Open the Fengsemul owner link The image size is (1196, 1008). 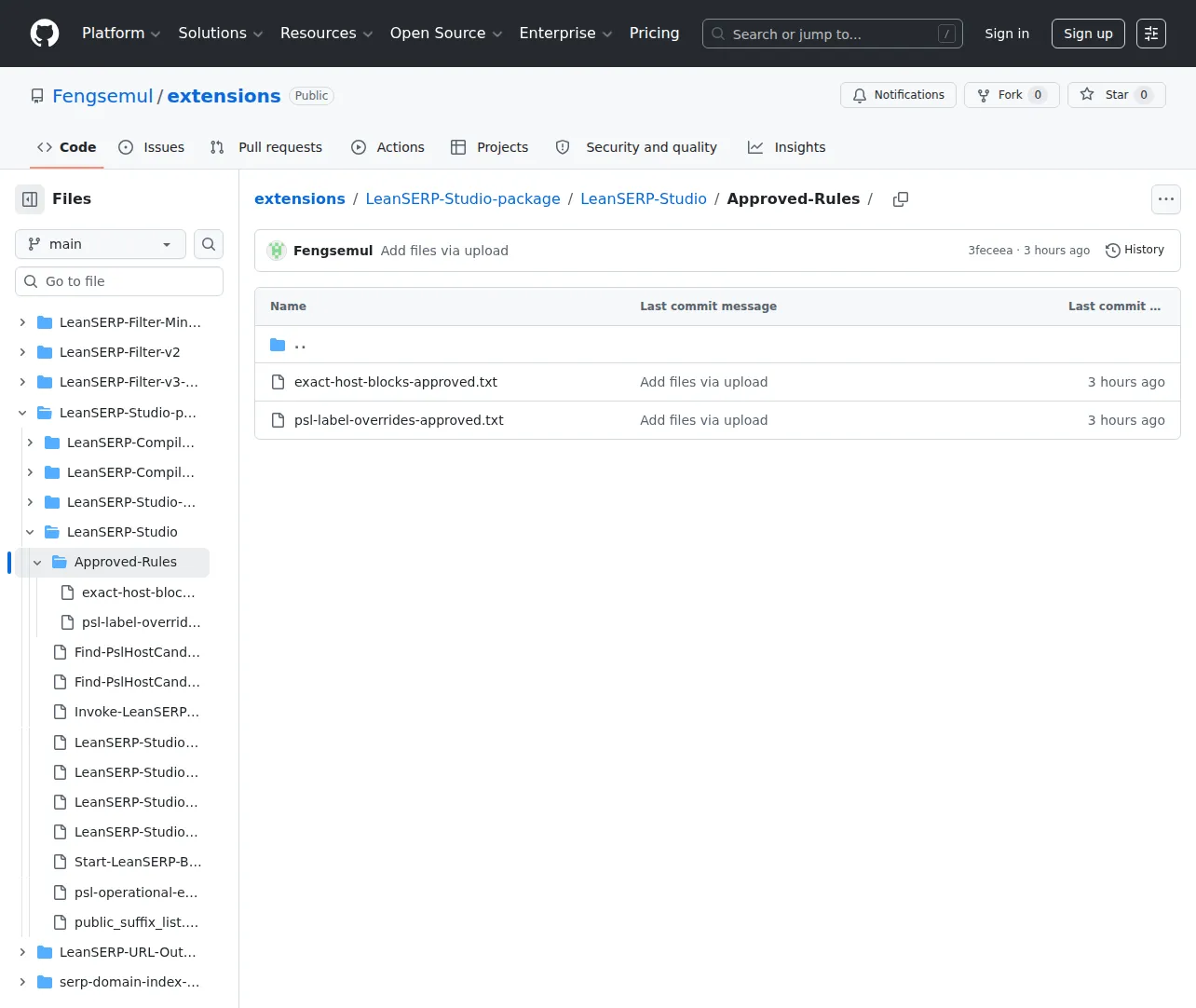[x=102, y=96]
